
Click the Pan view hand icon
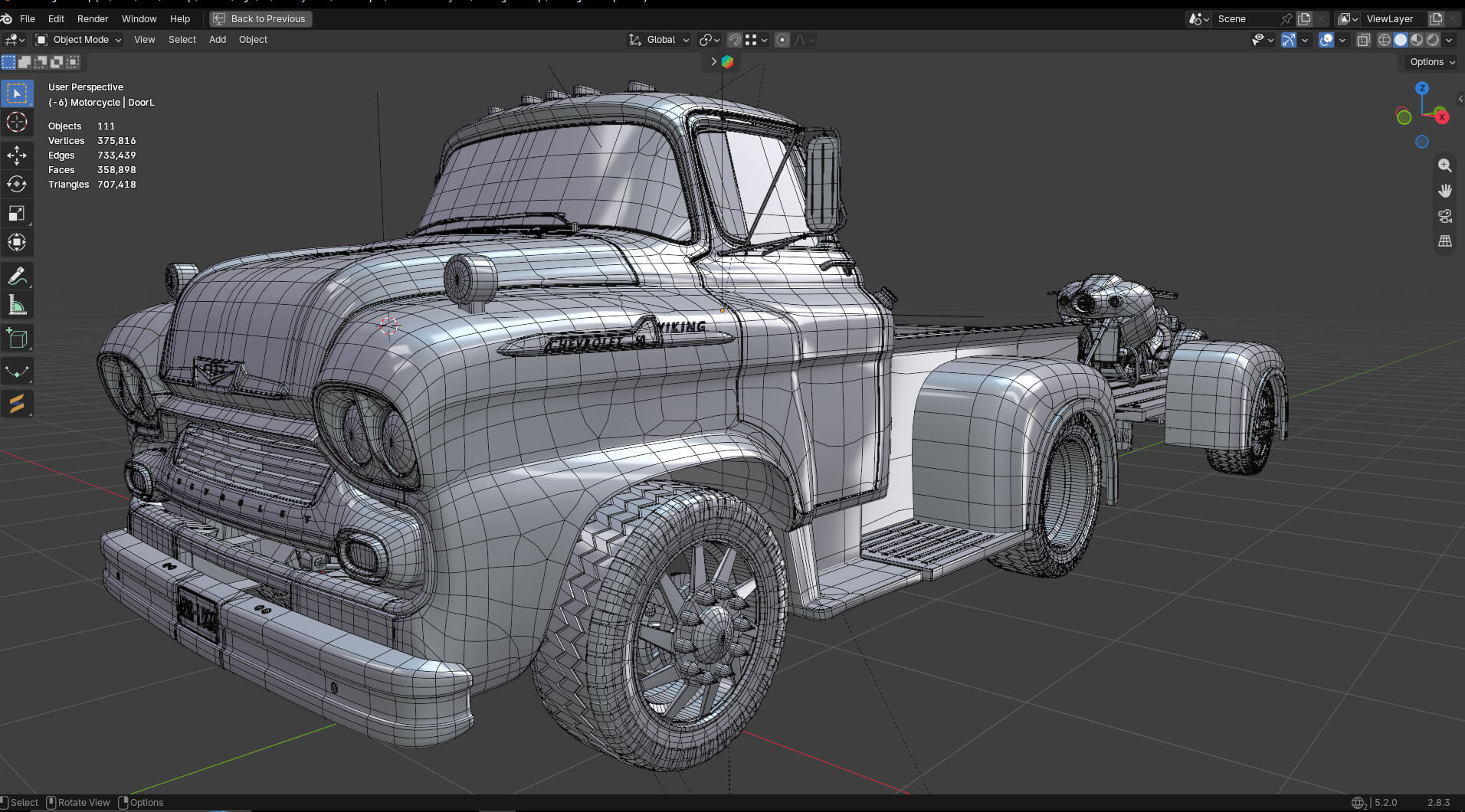tap(1445, 191)
